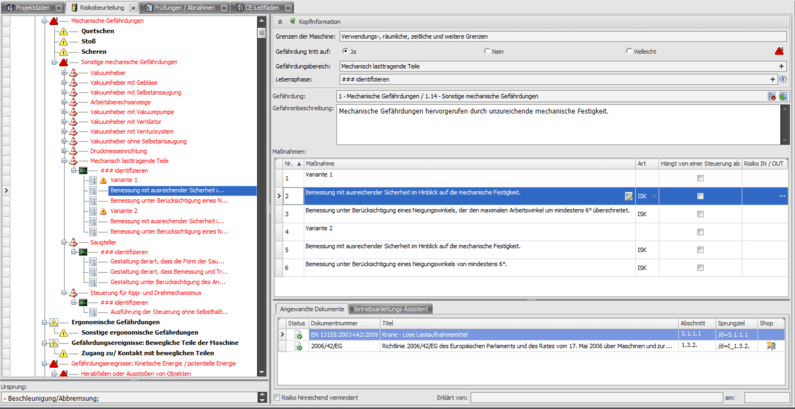
Task: Click the yellow warning icon beside Scheren
Action: click(63, 52)
